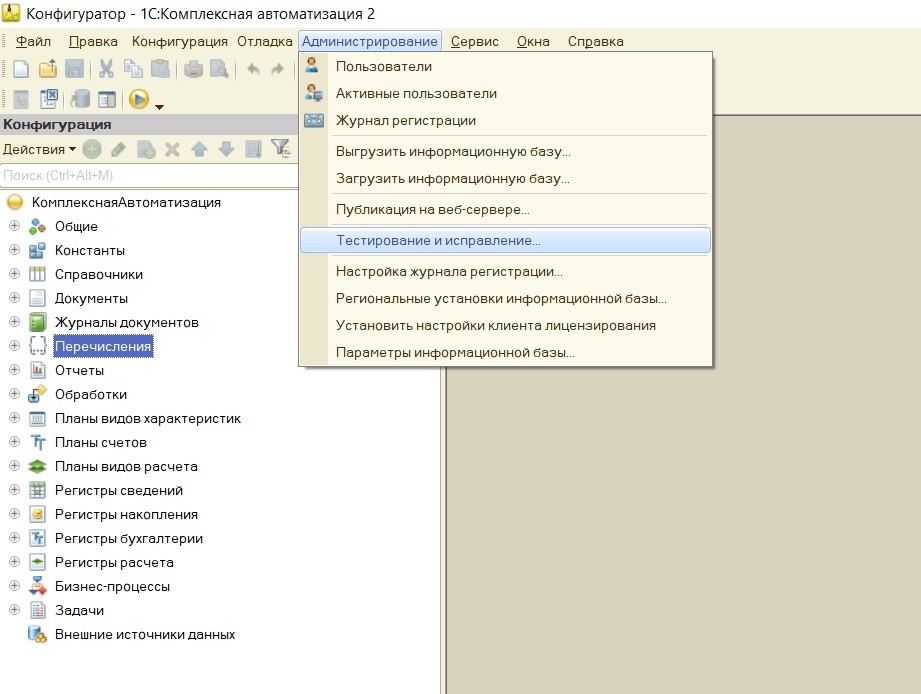Choose Параметры информационной базы

click(505, 353)
